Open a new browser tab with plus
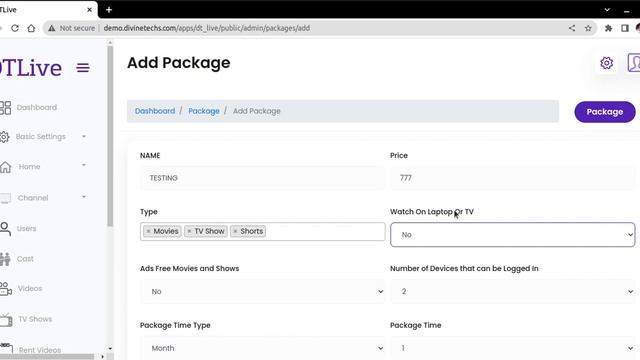The height and width of the screenshot is (360, 640). [109, 9]
